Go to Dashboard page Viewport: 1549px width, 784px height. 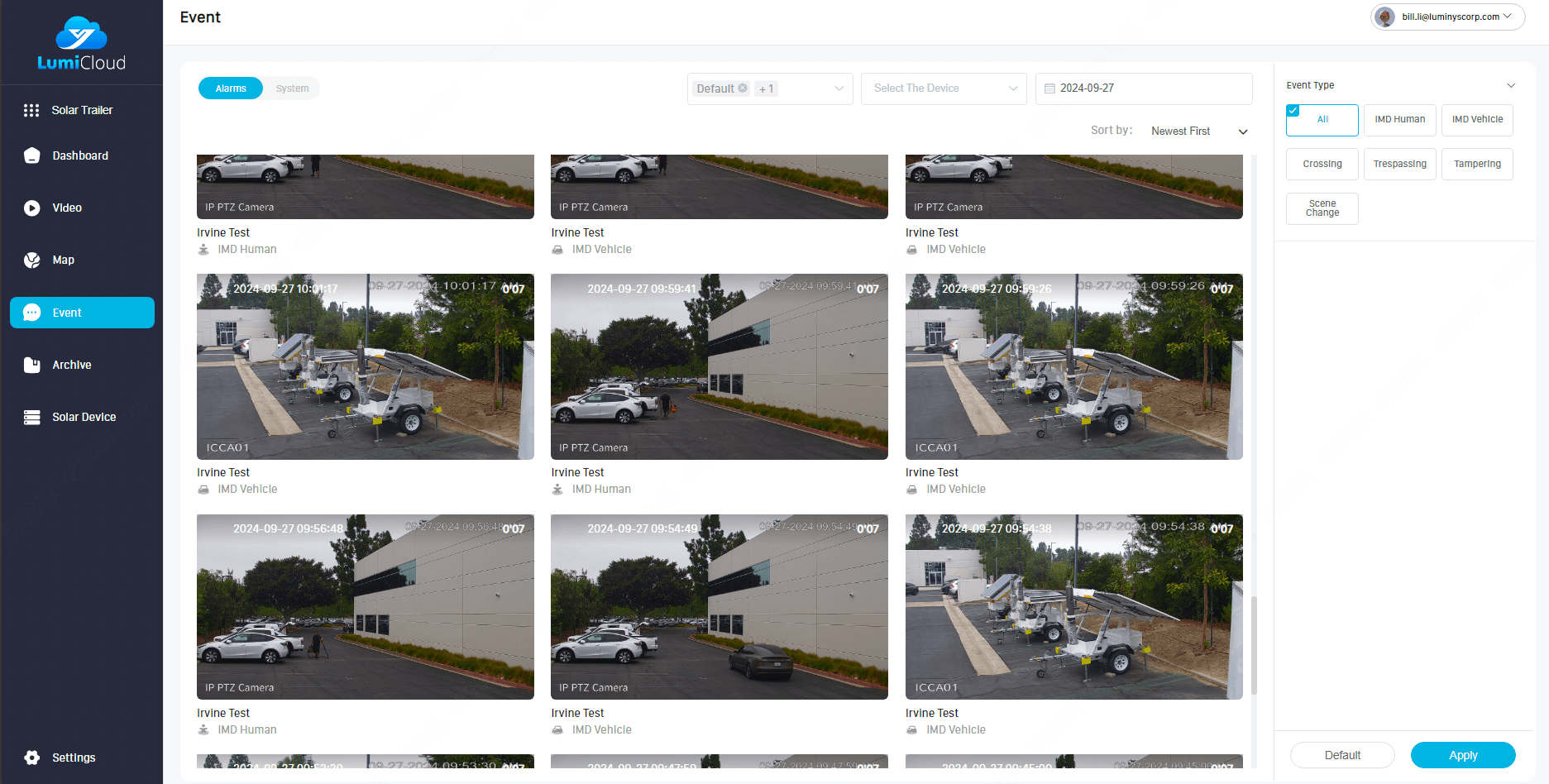(x=82, y=155)
